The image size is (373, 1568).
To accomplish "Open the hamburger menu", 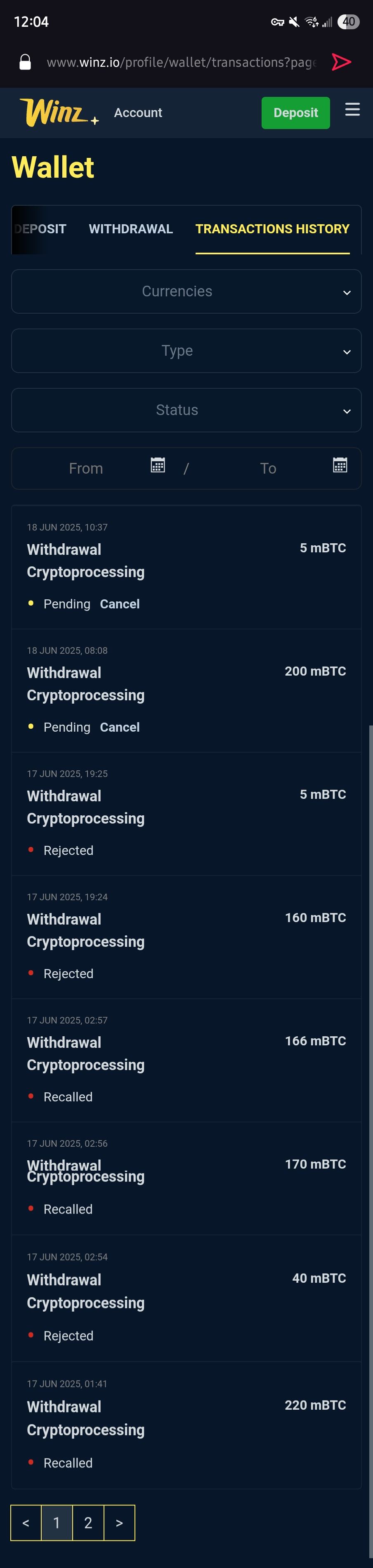I will point(352,110).
